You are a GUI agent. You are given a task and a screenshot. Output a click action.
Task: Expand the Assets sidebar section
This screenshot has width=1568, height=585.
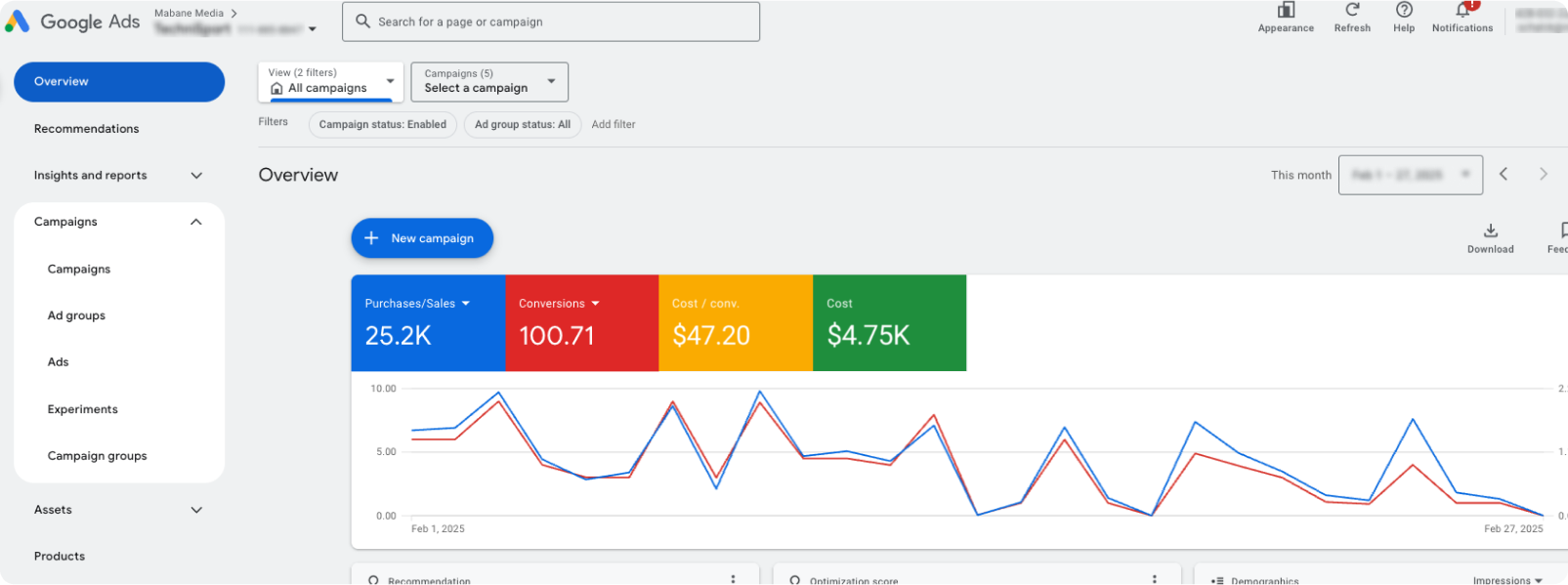tap(196, 510)
